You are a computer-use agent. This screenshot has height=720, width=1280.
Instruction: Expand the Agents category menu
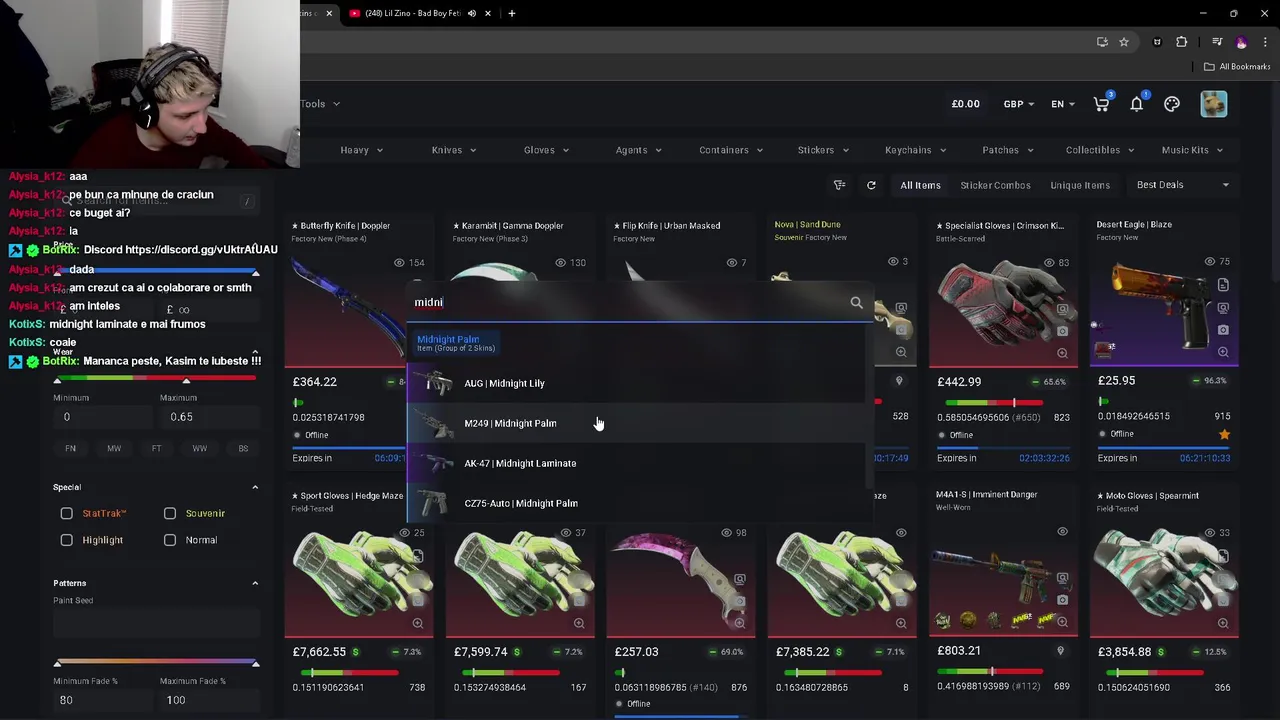(x=639, y=150)
